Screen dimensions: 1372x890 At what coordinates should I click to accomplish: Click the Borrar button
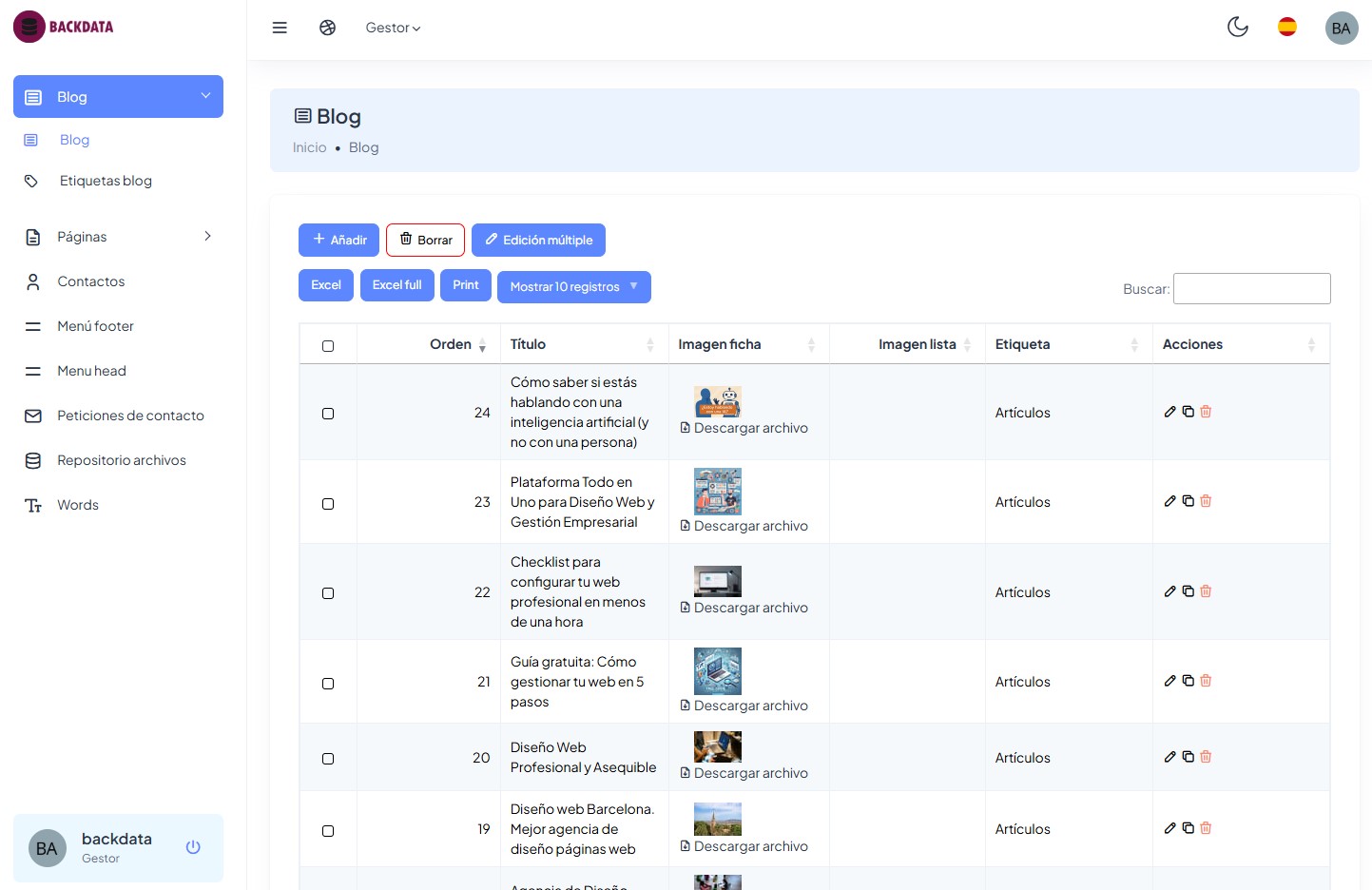[x=425, y=240]
